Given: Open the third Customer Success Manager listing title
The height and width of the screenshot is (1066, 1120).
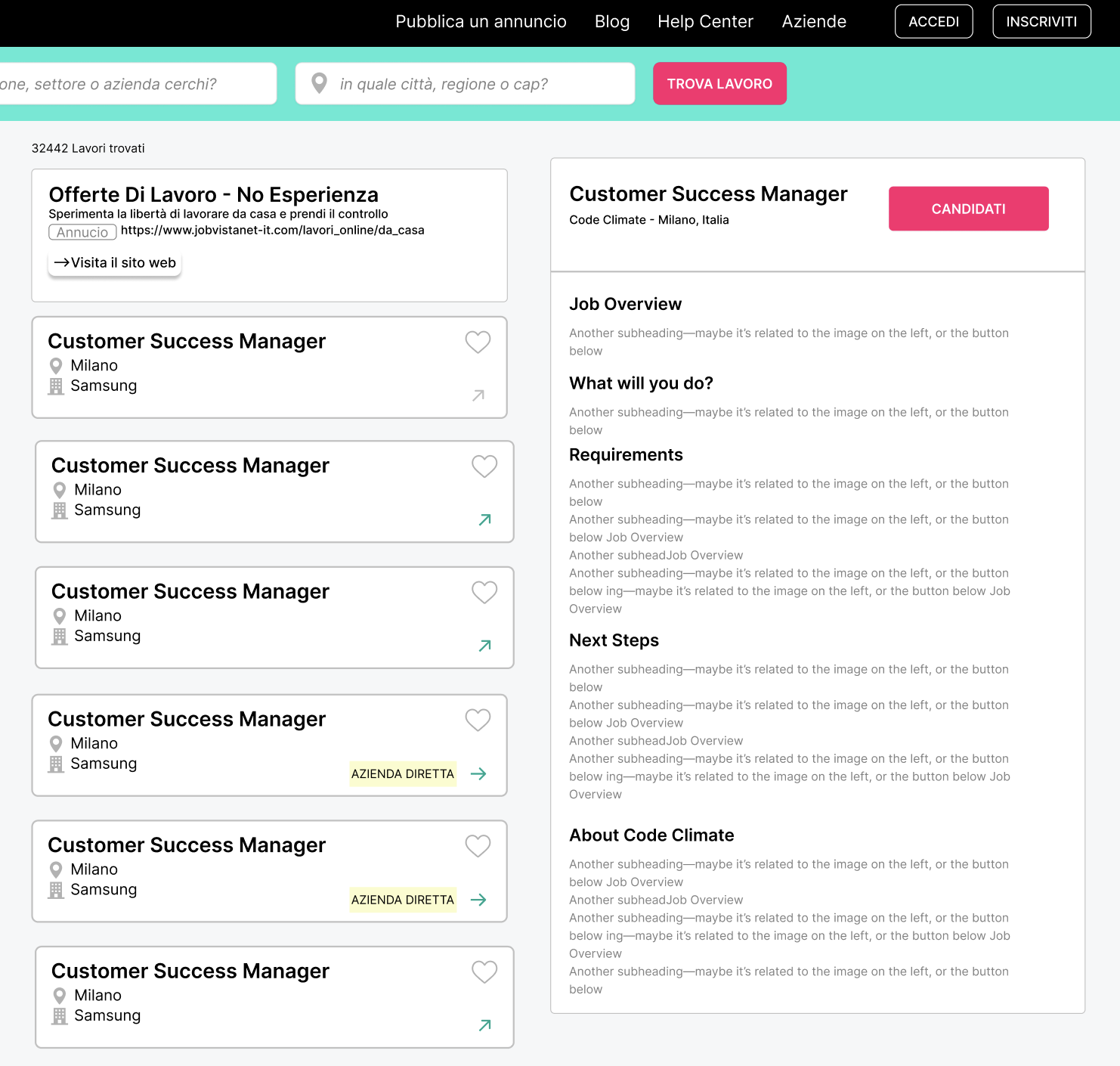Looking at the screenshot, I should 190,591.
